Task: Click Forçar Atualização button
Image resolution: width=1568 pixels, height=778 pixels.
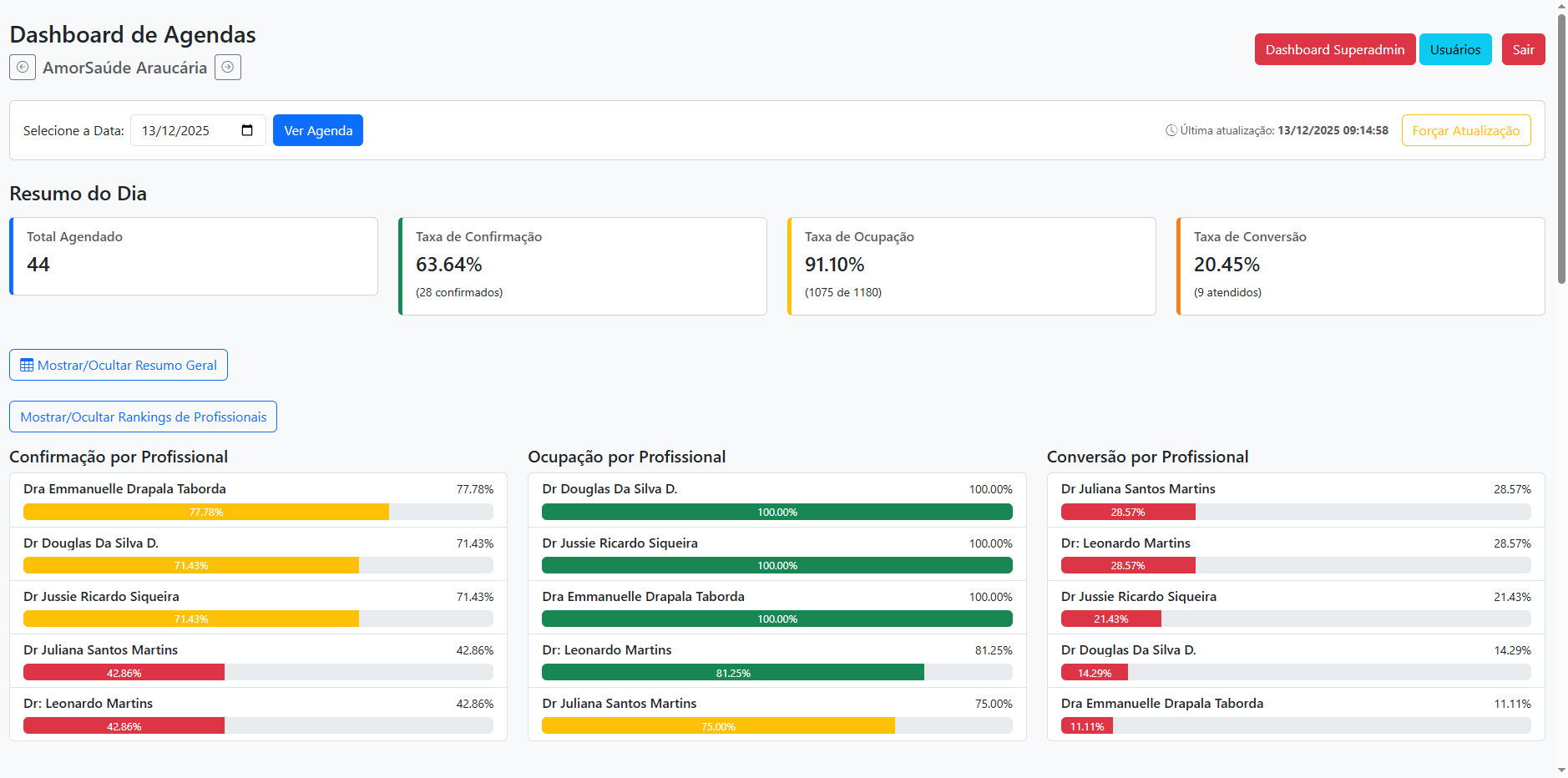Action: pyautogui.click(x=1465, y=130)
